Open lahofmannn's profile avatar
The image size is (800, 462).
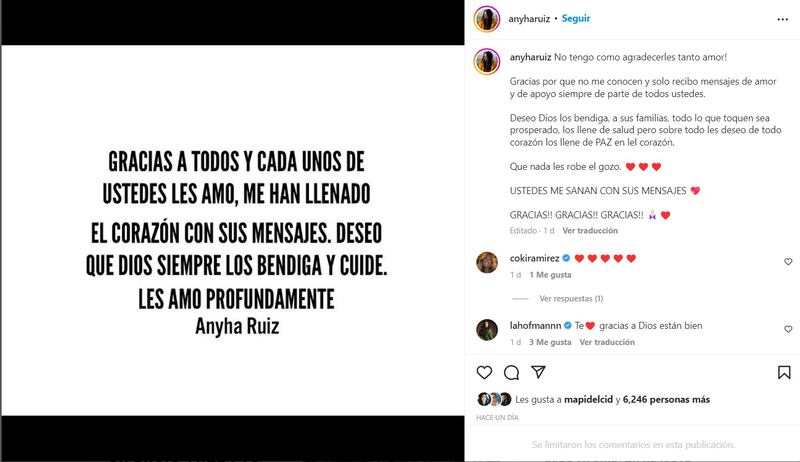487,330
